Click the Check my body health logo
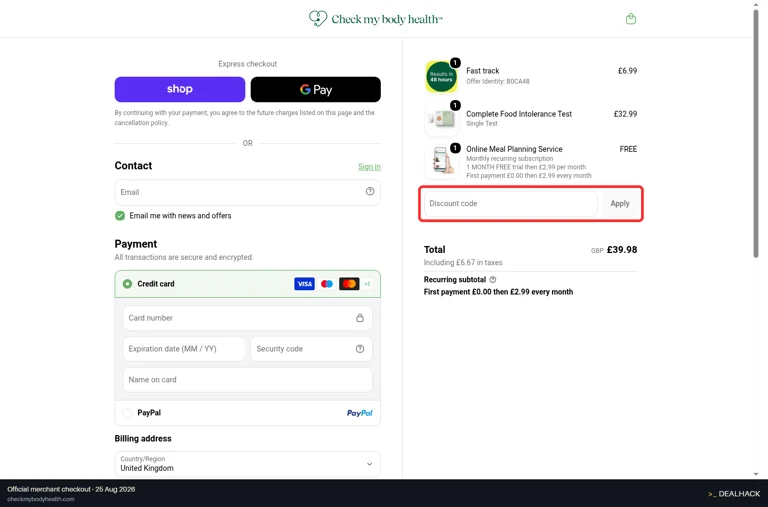Screen dimensions: 768x507 coord(376,19)
